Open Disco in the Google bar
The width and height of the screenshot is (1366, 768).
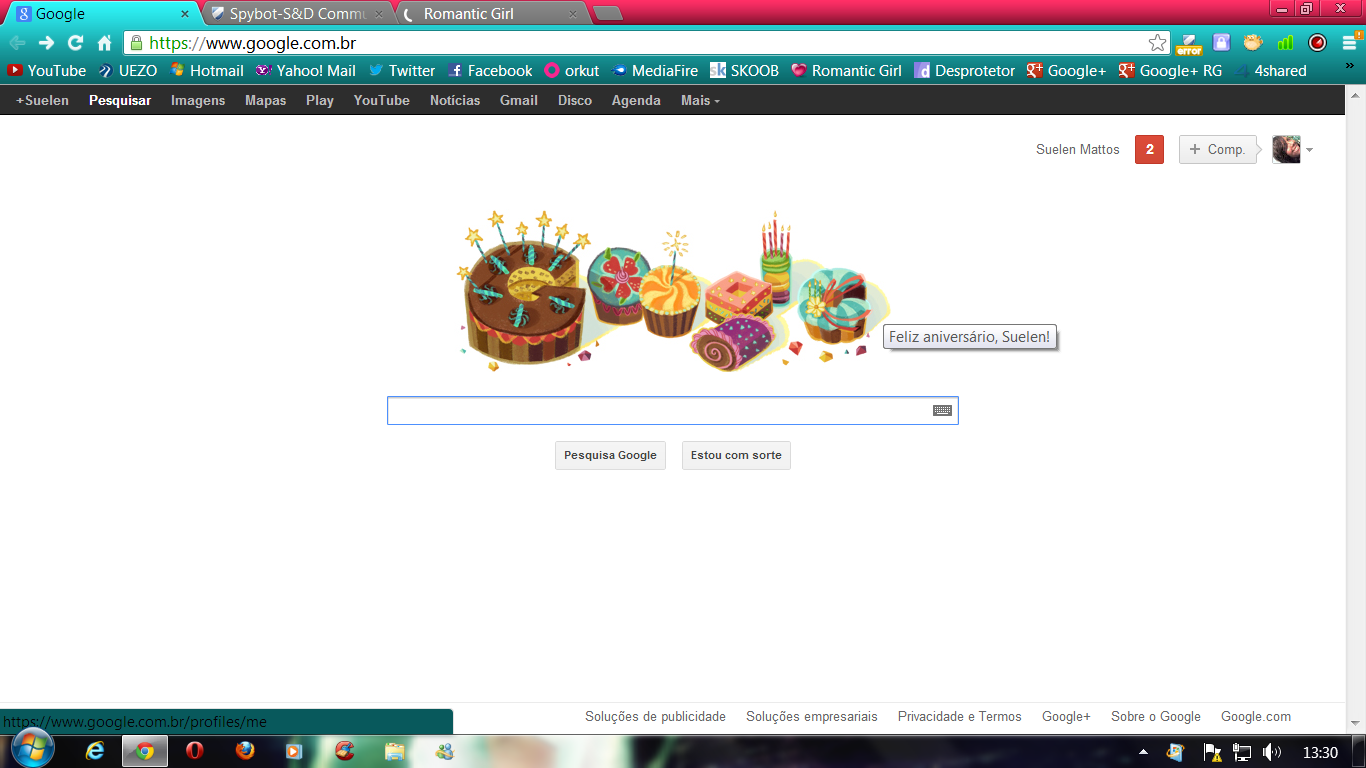575,100
